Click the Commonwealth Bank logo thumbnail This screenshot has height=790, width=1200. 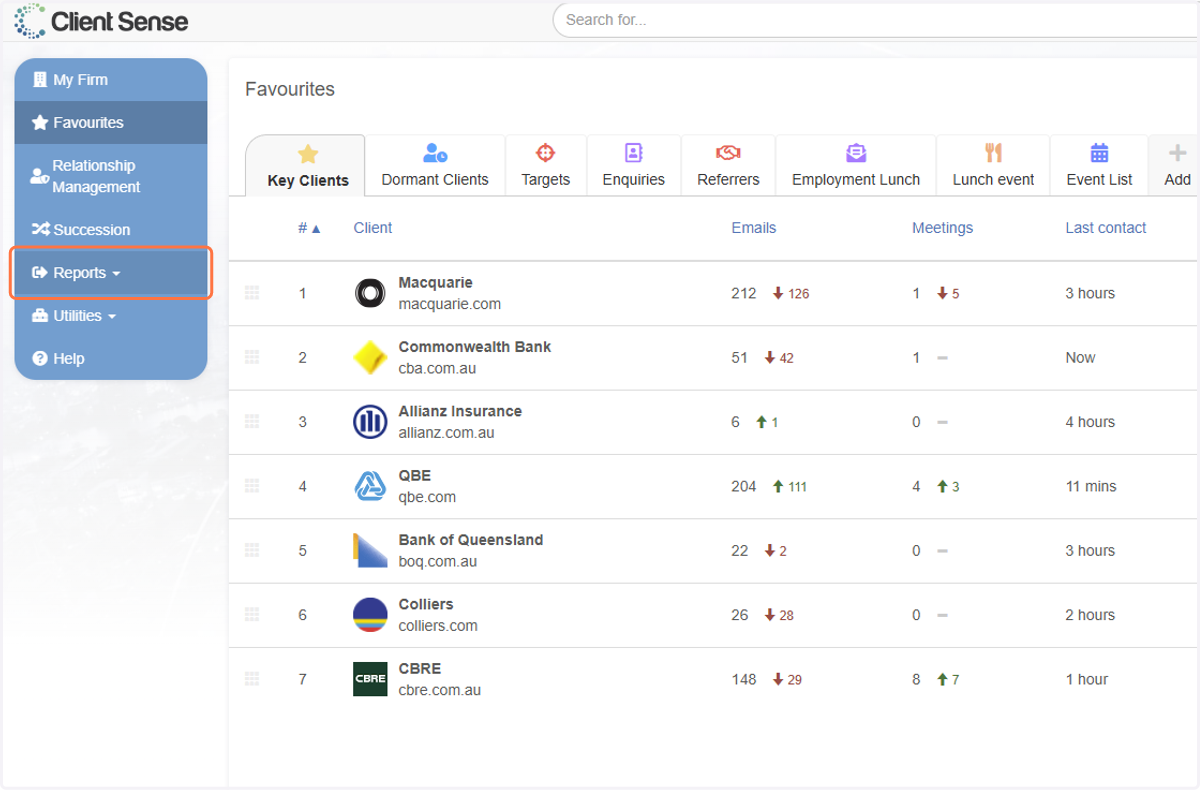tap(370, 358)
